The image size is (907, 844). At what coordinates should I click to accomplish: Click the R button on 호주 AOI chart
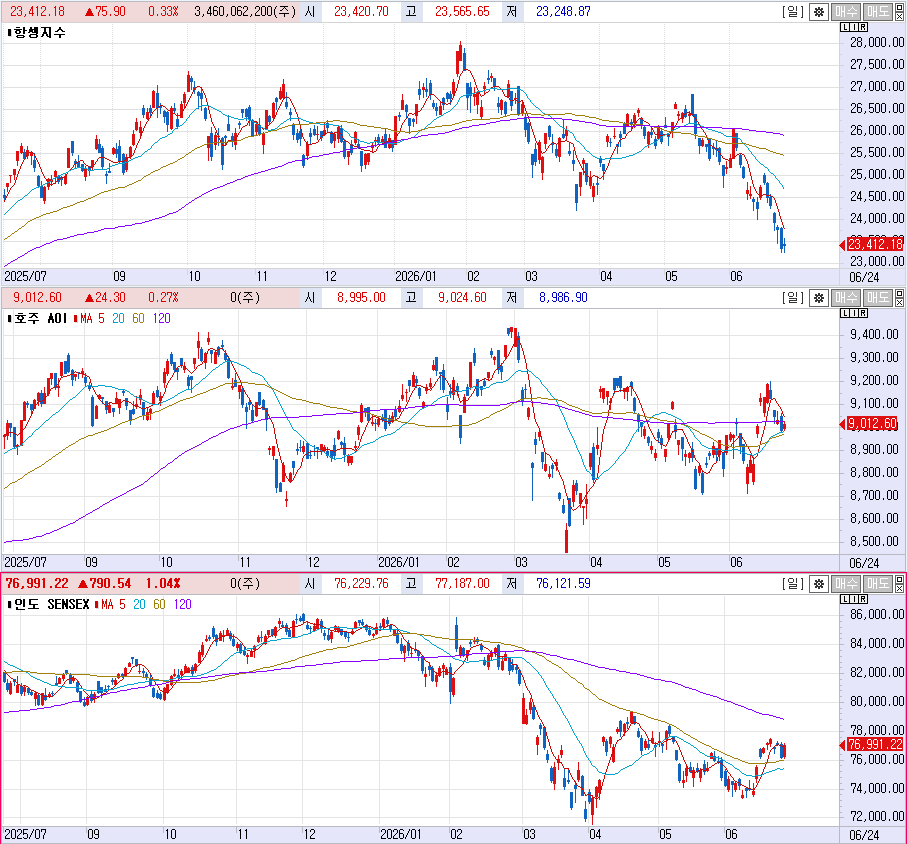point(863,313)
